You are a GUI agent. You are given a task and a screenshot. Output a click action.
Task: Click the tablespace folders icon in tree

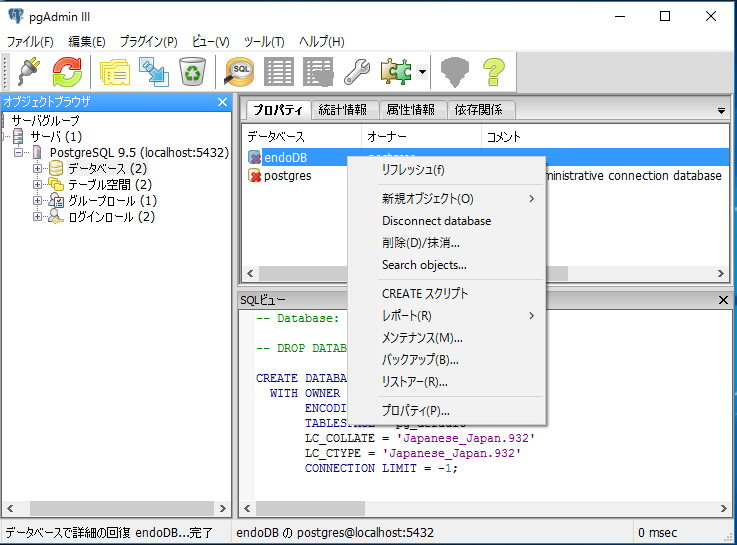(x=56, y=184)
